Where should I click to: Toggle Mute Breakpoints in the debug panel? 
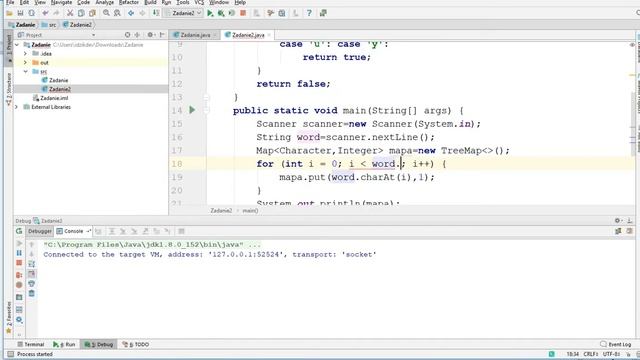(x=19, y=285)
